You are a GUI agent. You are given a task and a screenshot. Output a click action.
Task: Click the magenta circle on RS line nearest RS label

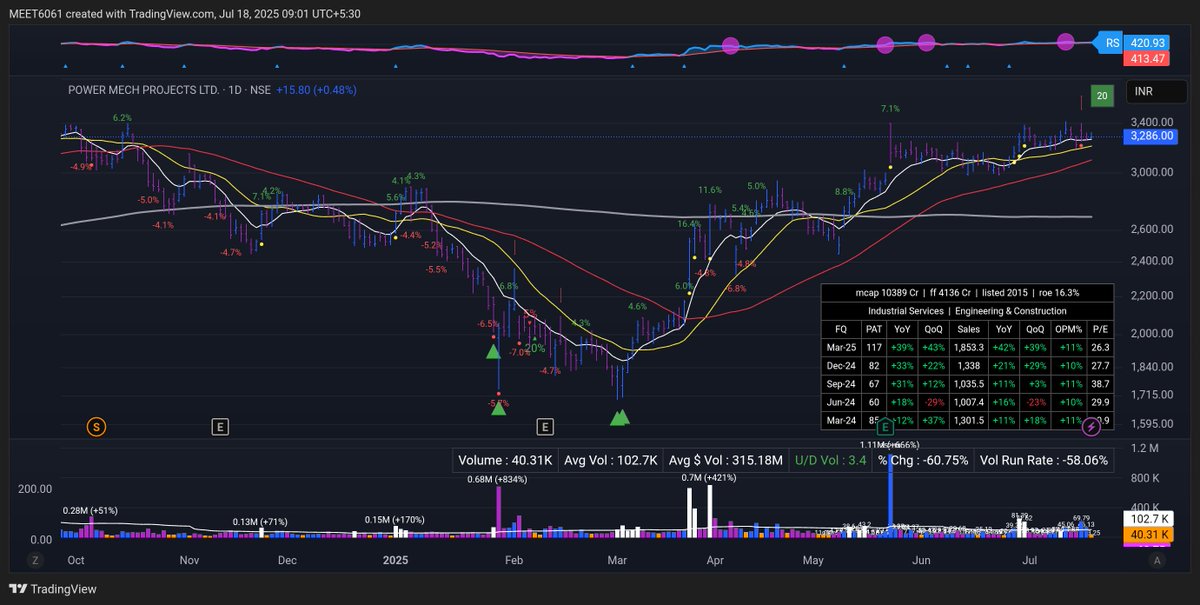pyautogui.click(x=1066, y=42)
